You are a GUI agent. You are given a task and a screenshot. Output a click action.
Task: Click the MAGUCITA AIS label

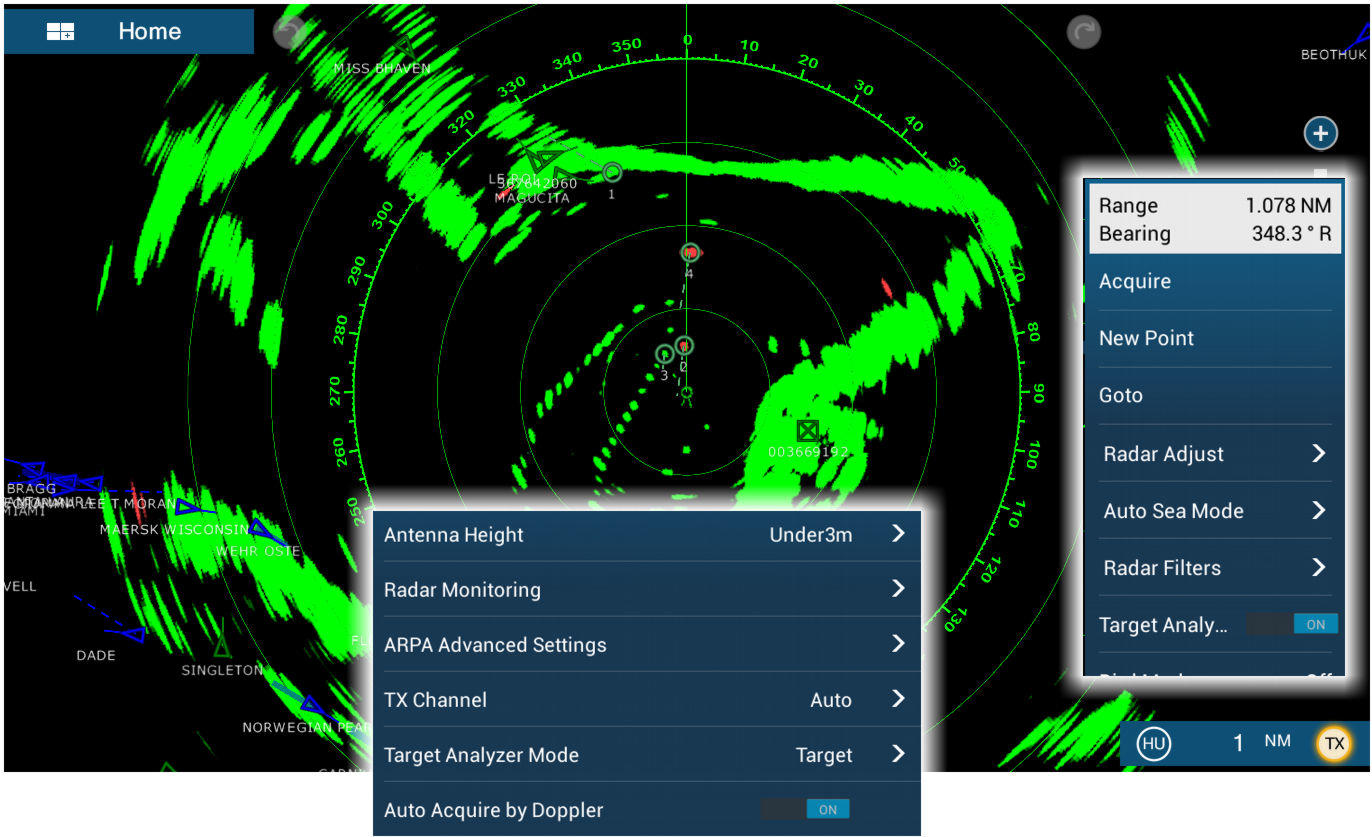pos(532,198)
